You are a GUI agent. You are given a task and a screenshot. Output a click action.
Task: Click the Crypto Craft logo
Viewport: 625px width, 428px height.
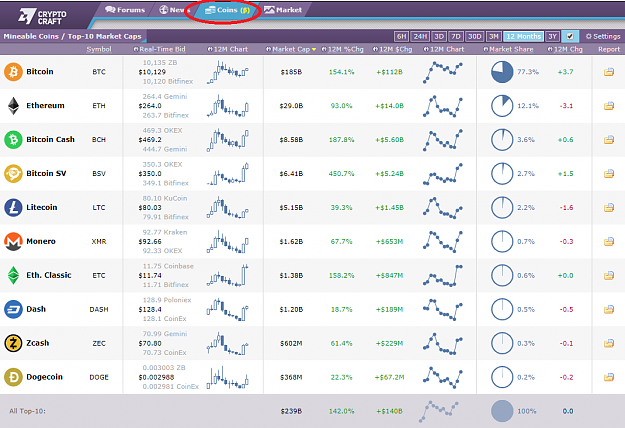click(x=42, y=16)
